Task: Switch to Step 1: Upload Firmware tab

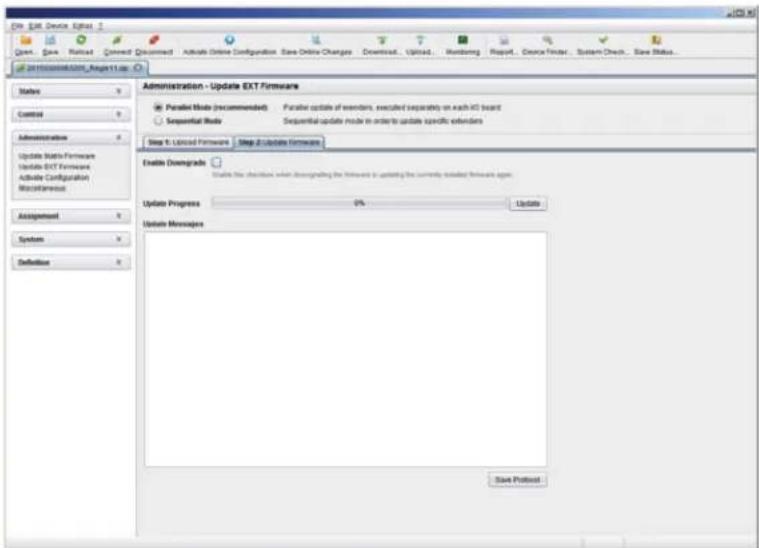Action: (x=188, y=142)
